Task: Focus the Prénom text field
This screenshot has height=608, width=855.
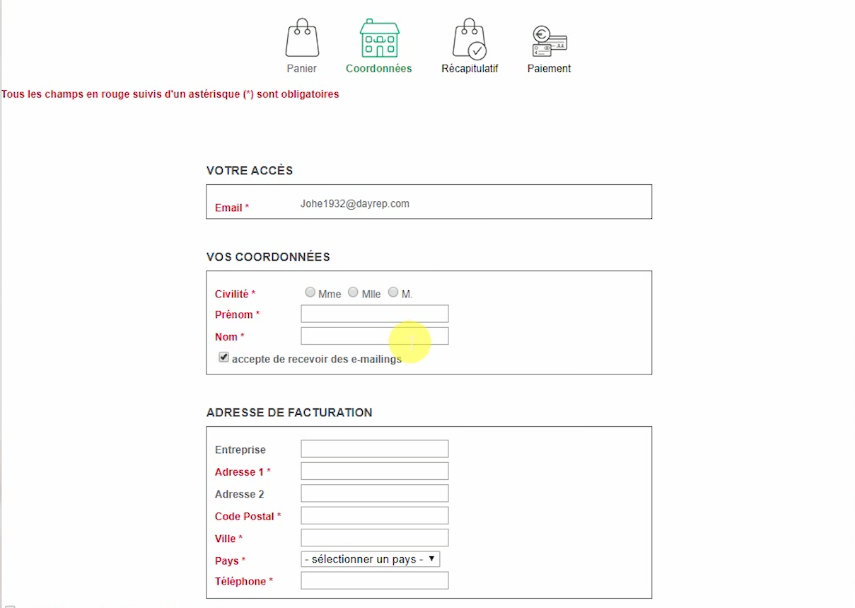Action: (x=375, y=314)
